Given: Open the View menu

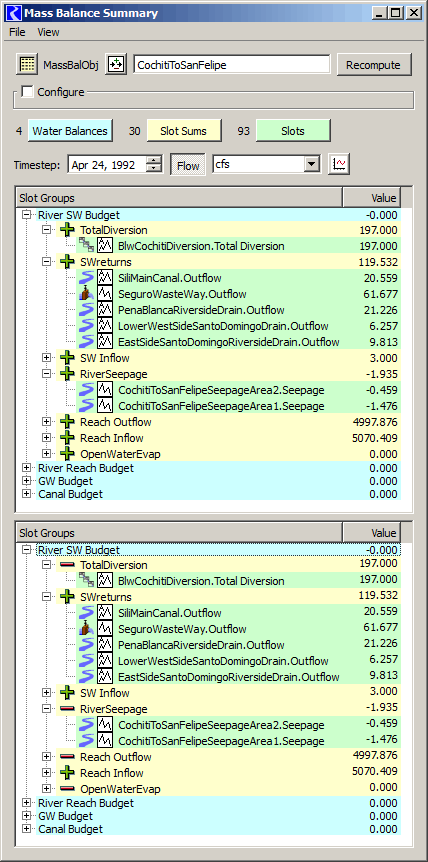Looking at the screenshot, I should point(48,32).
